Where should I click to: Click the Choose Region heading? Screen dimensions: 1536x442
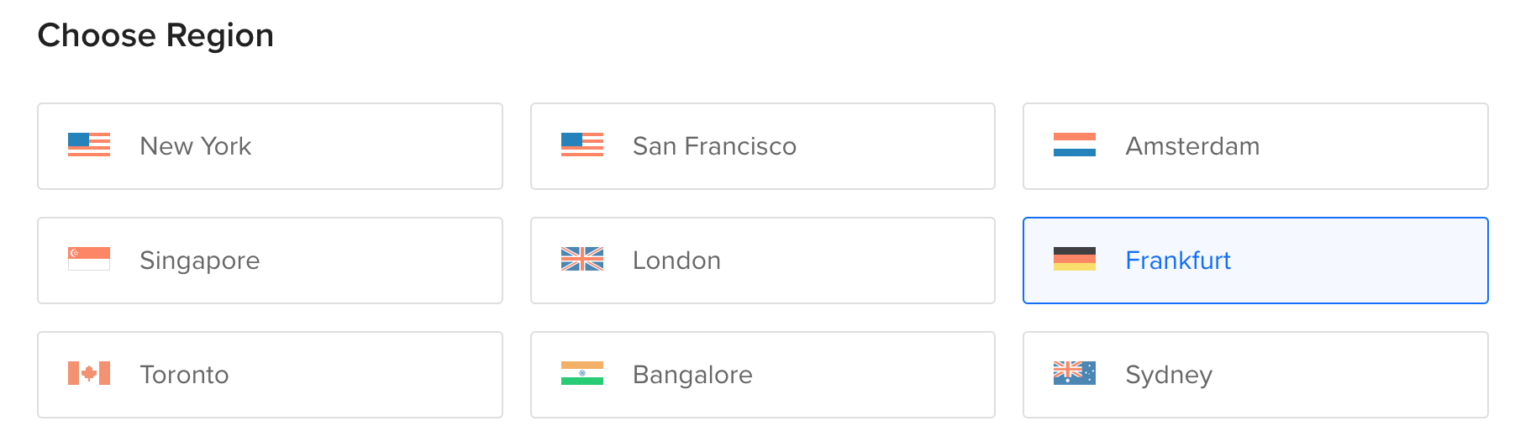(155, 36)
